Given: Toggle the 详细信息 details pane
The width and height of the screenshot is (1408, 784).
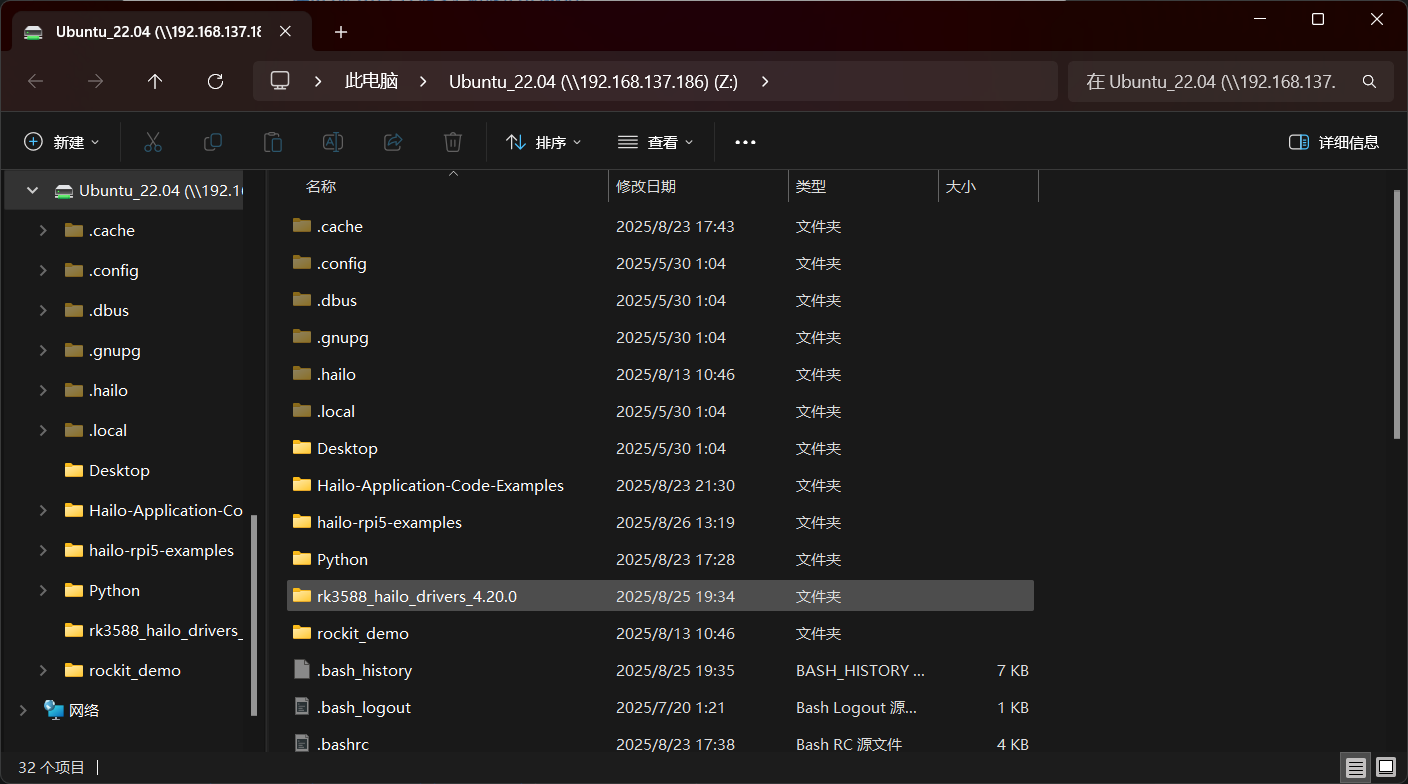Looking at the screenshot, I should point(1334,141).
